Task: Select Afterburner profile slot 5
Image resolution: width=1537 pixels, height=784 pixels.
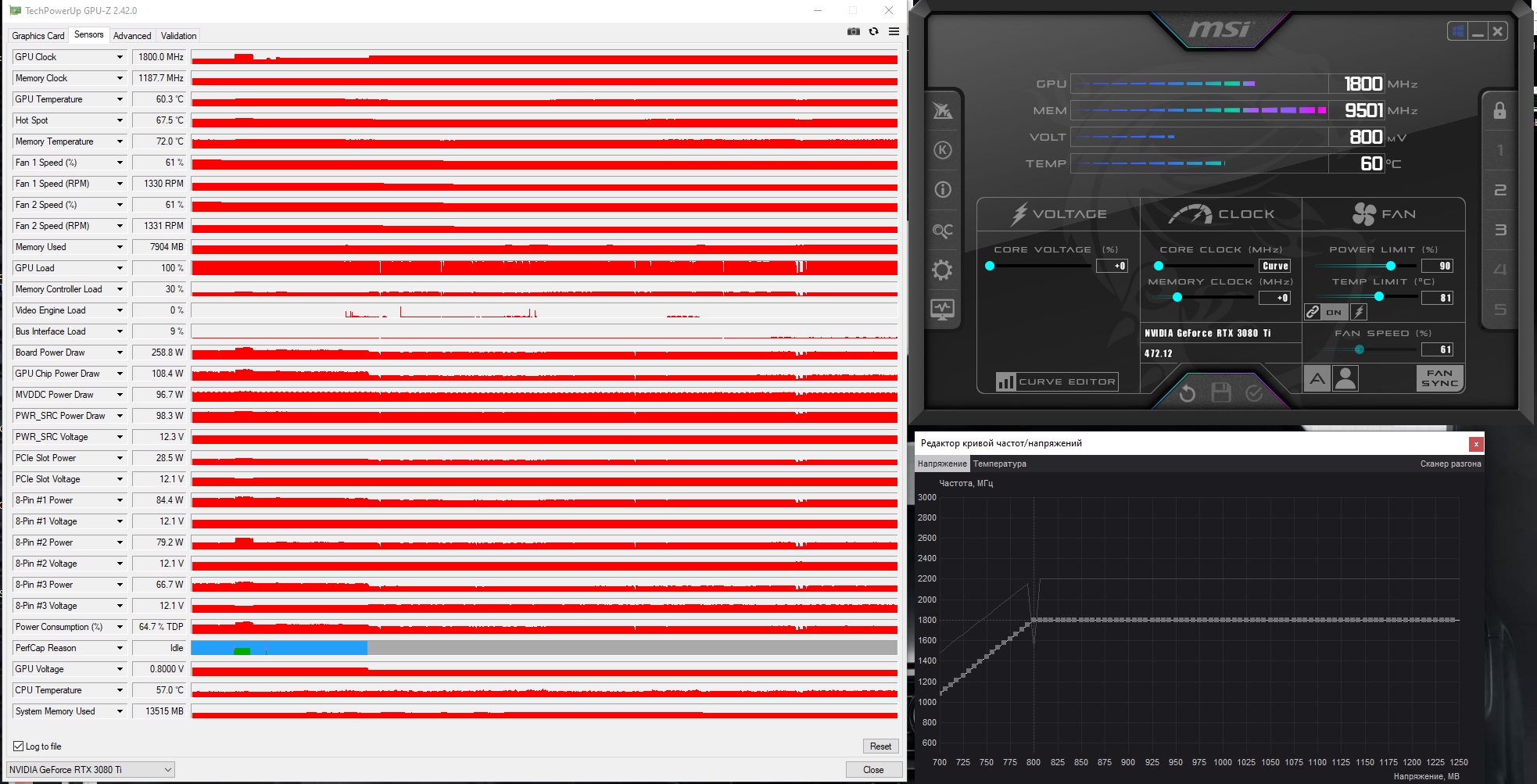Action: coord(1499,310)
